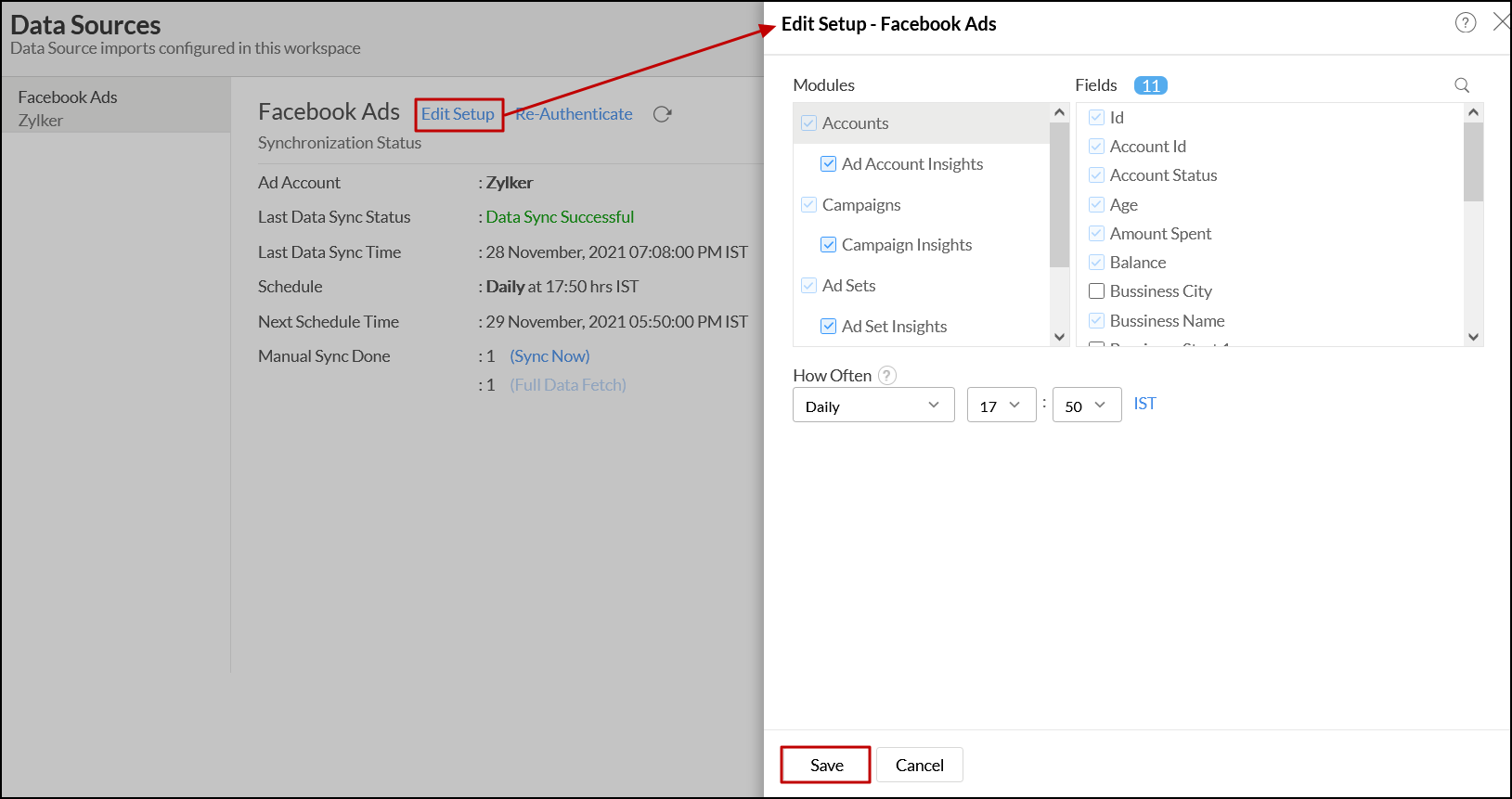Viewport: 1512px width, 799px height.
Task: Toggle the Ad Account Insights checkbox
Action: pyautogui.click(x=828, y=164)
